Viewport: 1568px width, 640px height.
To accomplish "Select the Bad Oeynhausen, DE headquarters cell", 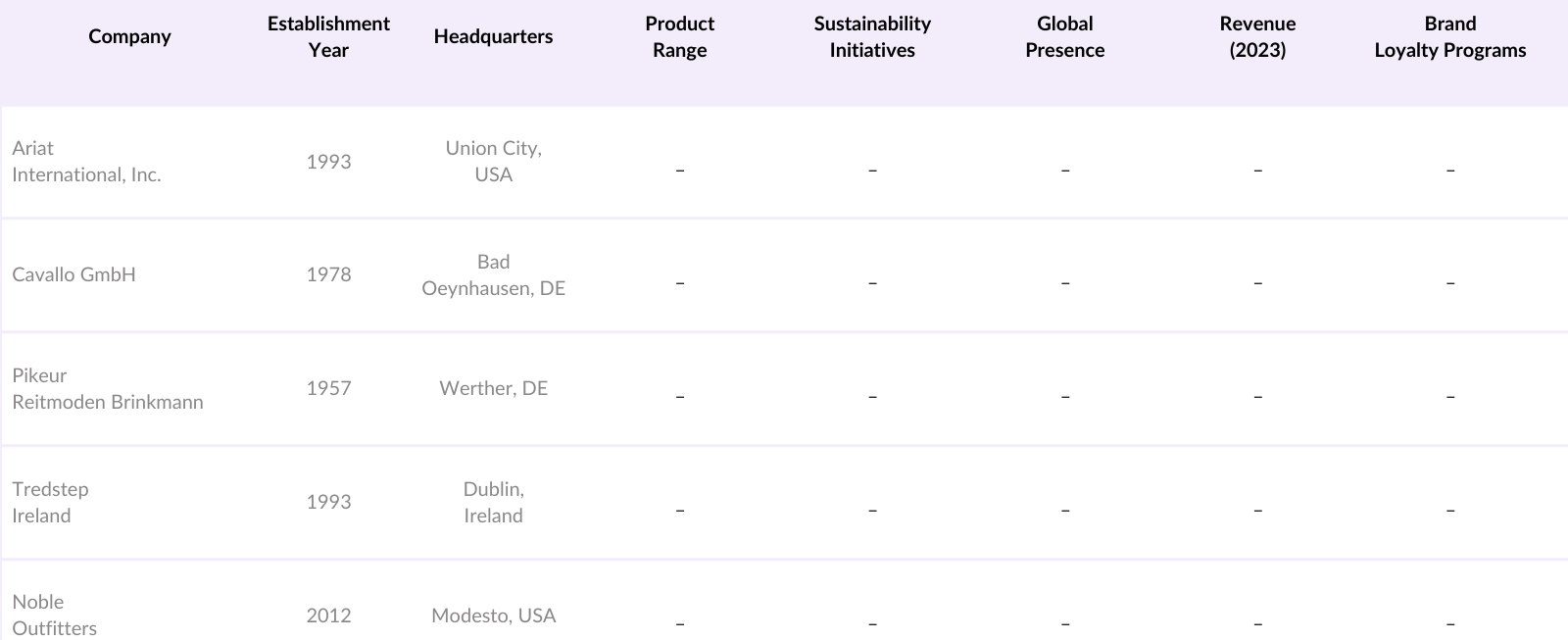I will [x=493, y=274].
